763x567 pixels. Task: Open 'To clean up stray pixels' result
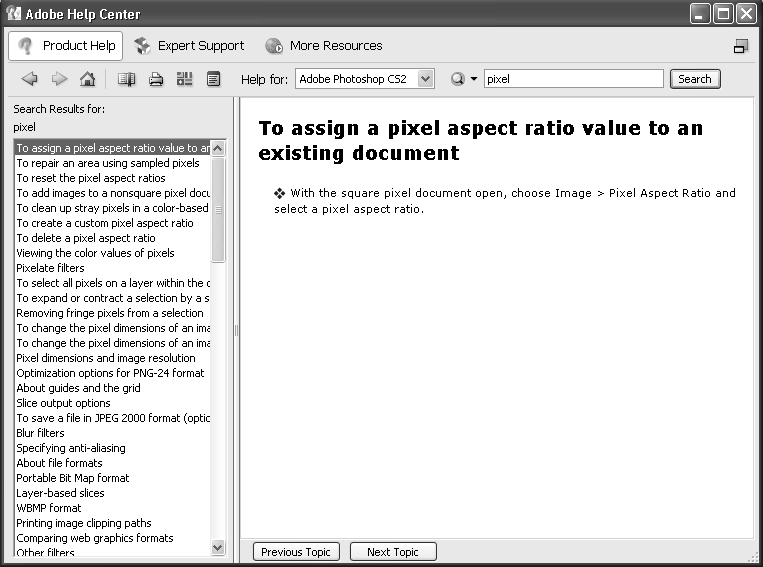(x=112, y=208)
